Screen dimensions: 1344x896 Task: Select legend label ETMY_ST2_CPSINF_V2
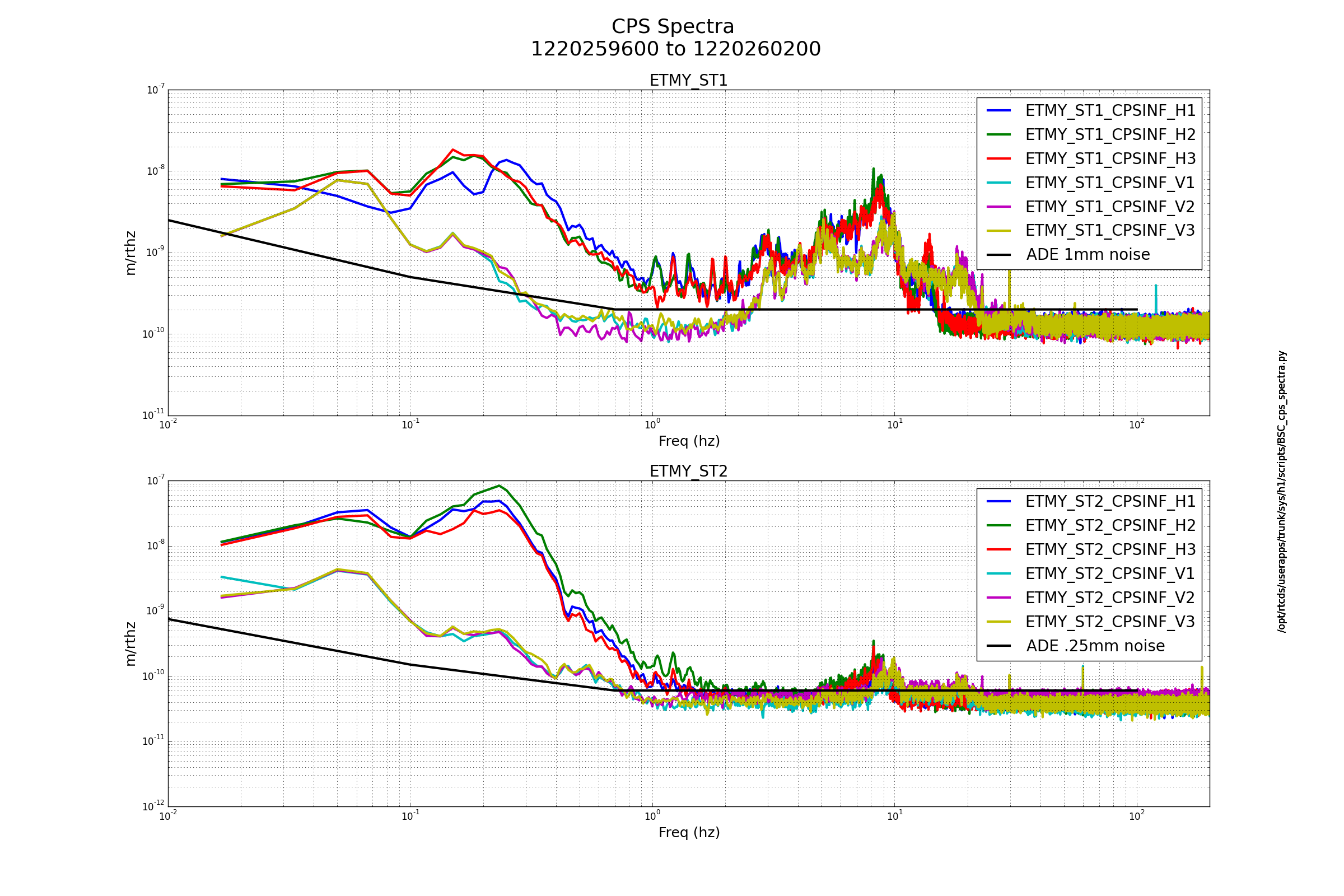(x=1110, y=597)
